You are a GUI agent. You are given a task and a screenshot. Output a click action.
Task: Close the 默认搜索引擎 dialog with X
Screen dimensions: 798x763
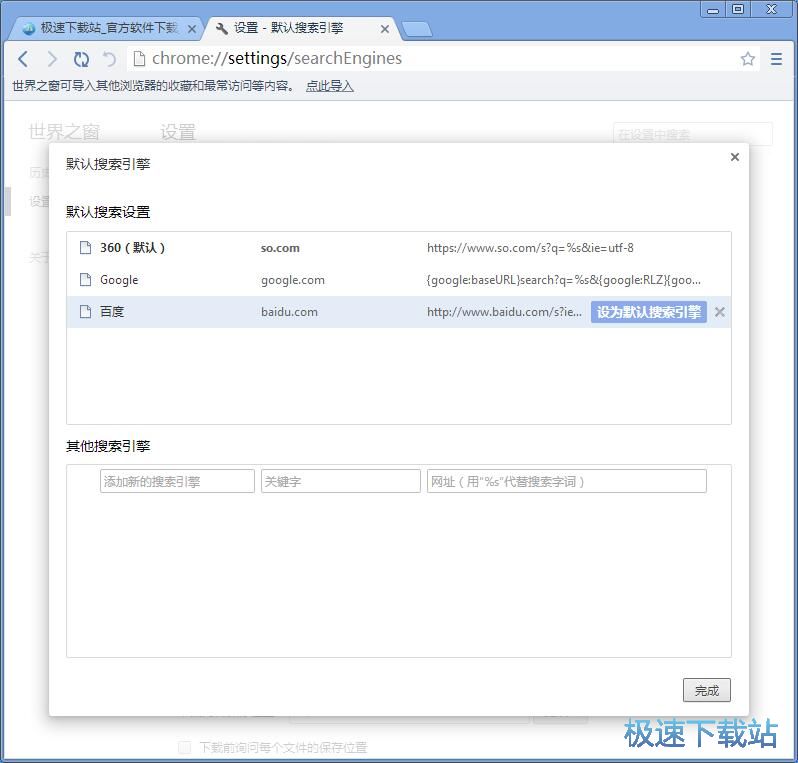734,157
